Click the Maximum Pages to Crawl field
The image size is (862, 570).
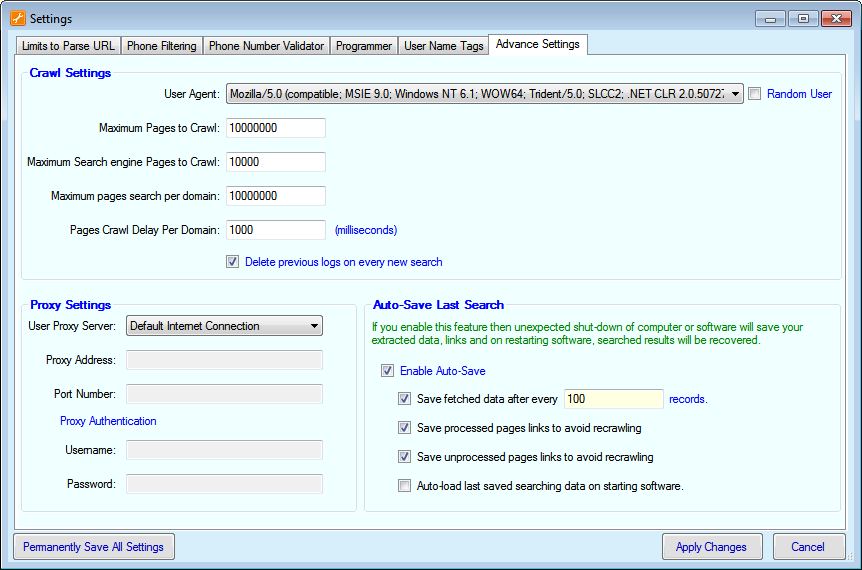(276, 128)
